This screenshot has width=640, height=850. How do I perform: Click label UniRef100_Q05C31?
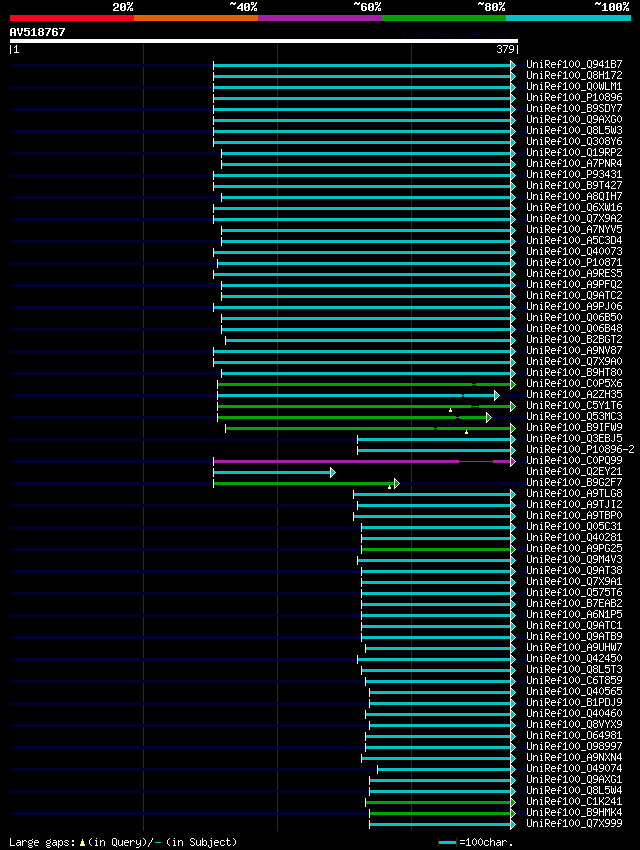click(574, 527)
